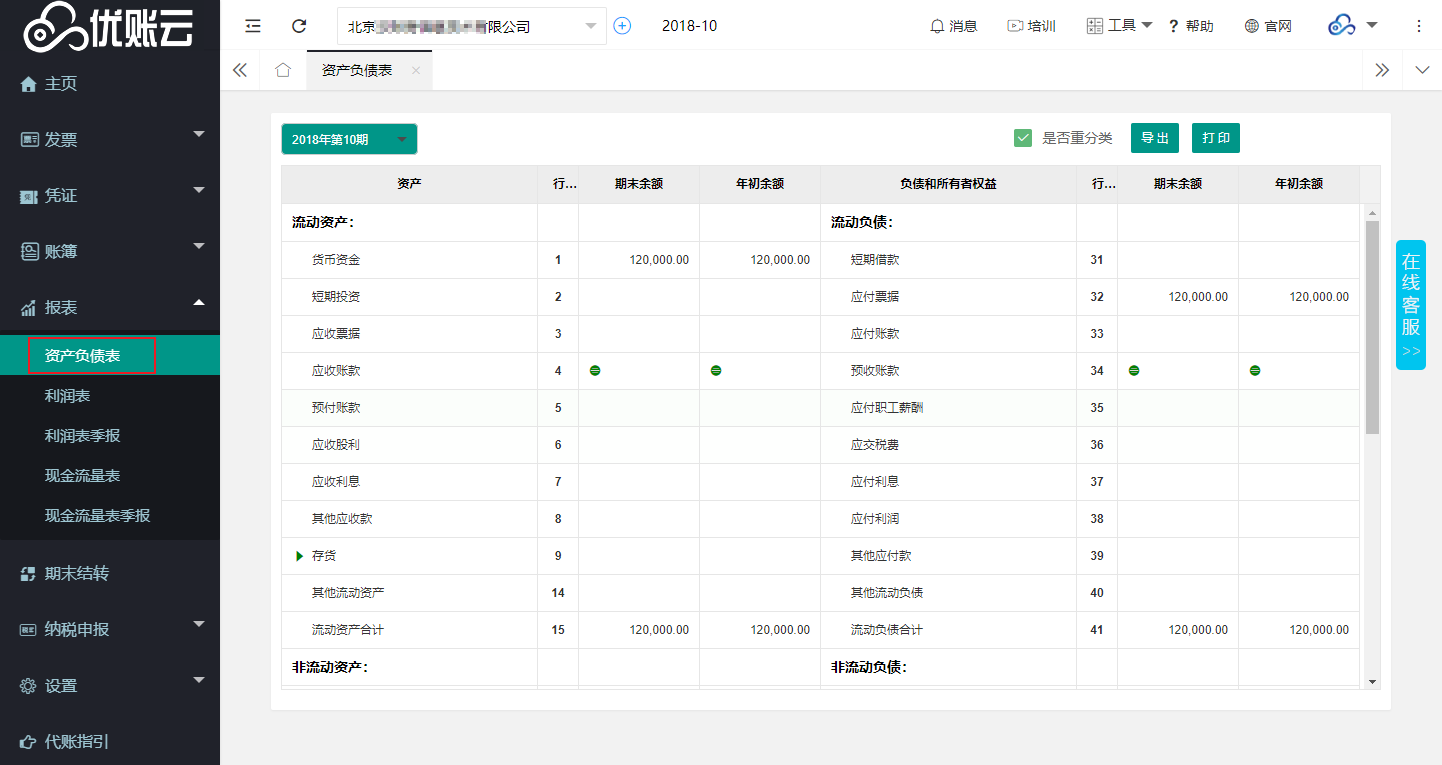
Task: Expand the tab list dropdown chevron
Action: [1423, 70]
